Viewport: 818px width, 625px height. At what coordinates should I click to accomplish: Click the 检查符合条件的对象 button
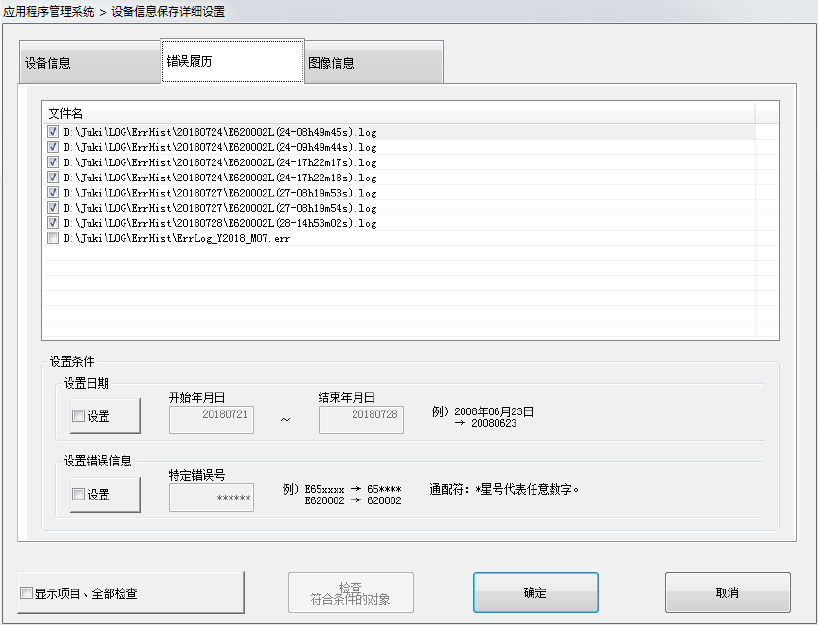coord(351,593)
